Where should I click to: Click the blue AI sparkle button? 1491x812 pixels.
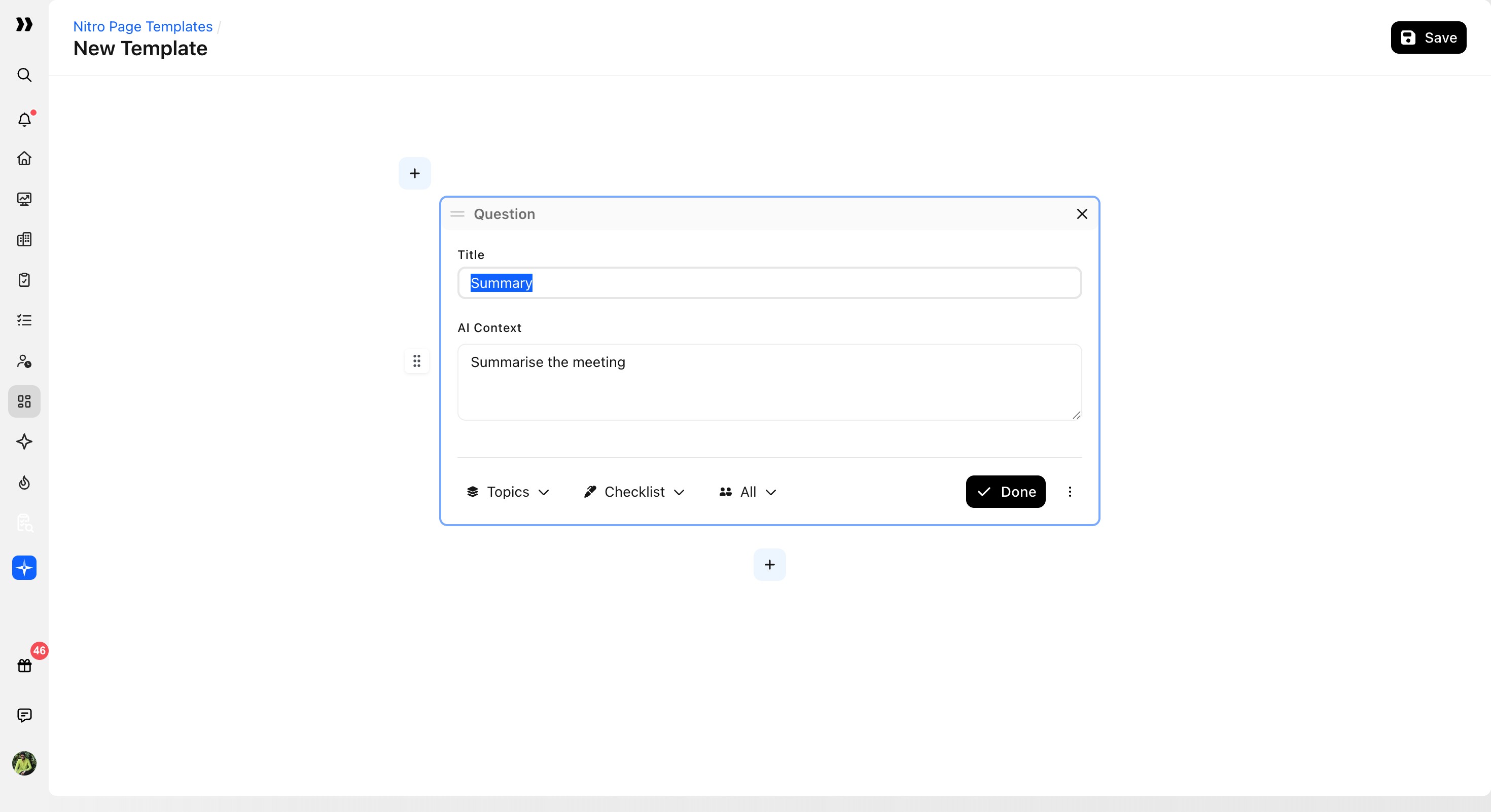point(24,567)
